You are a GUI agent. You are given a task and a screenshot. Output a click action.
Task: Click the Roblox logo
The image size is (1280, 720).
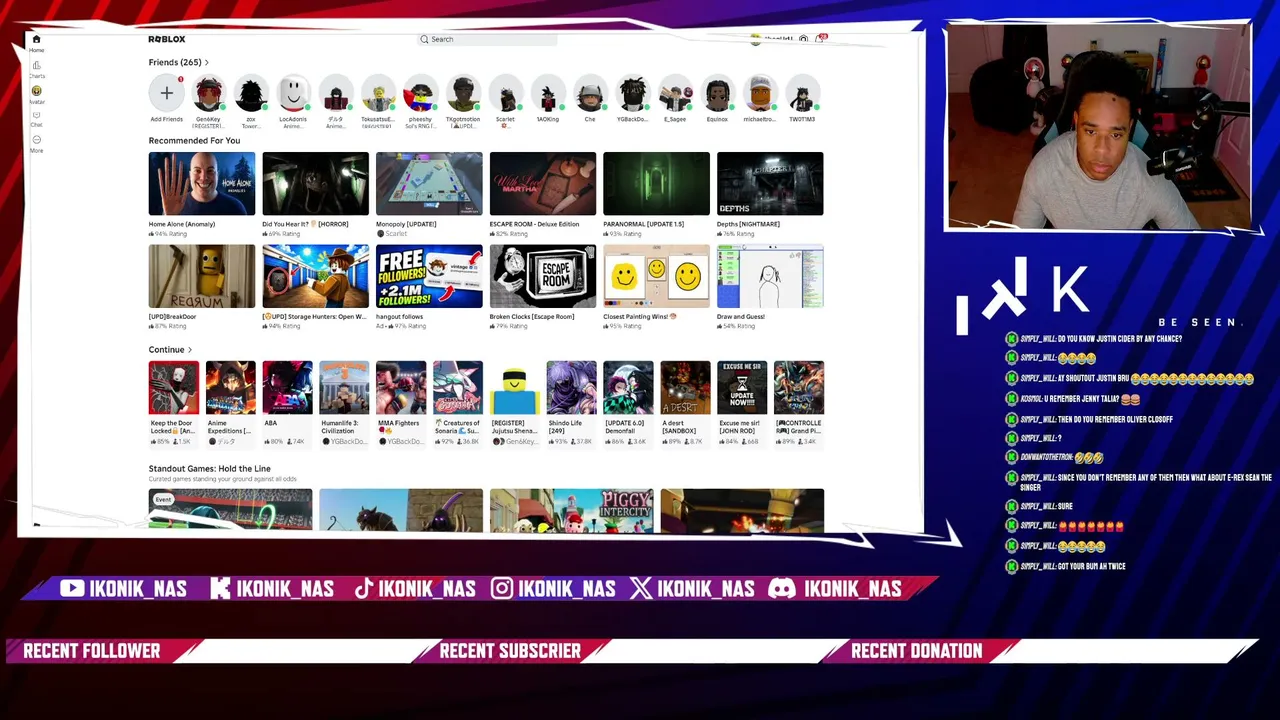pos(167,39)
